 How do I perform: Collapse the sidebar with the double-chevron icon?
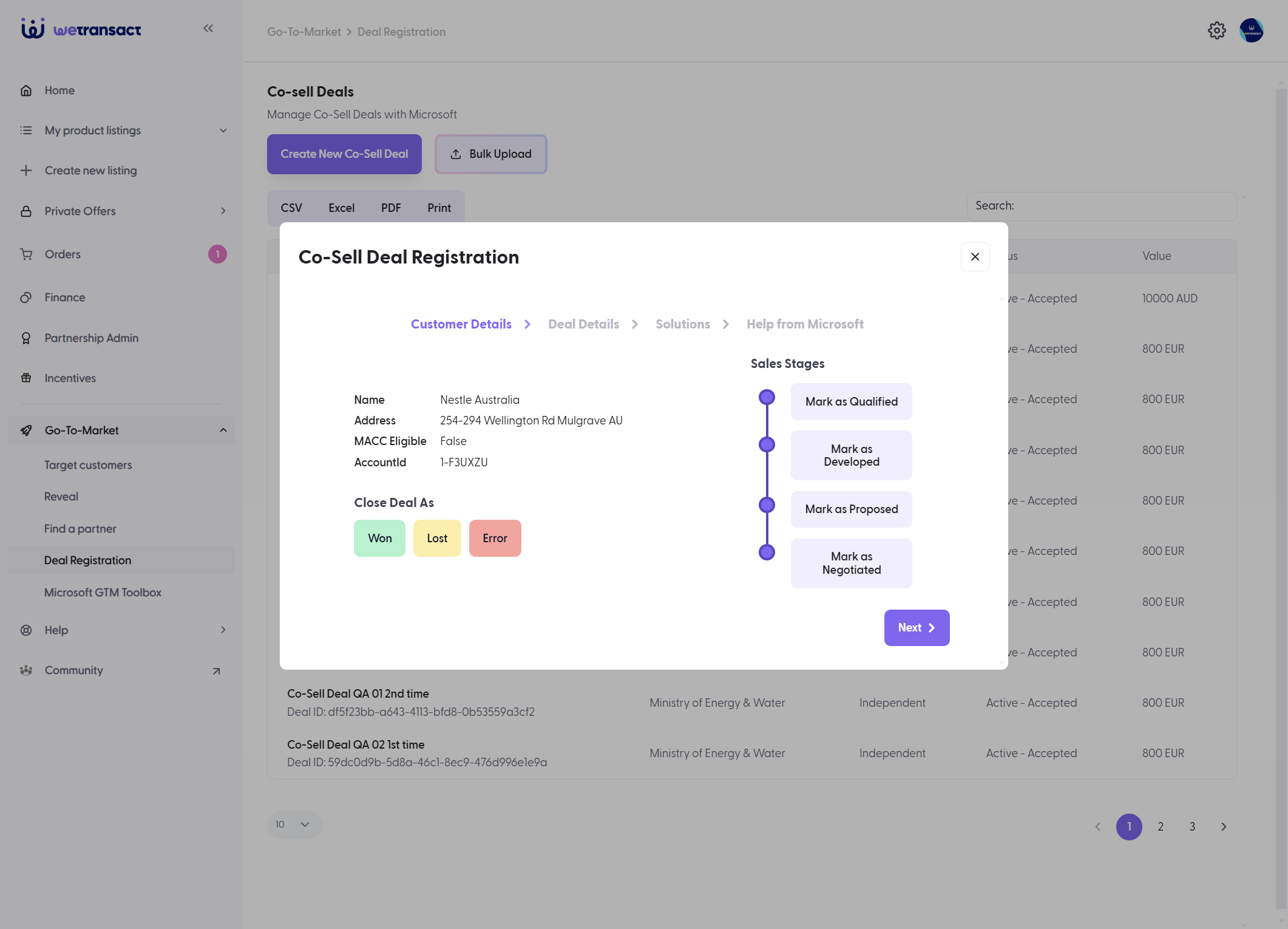tap(208, 29)
